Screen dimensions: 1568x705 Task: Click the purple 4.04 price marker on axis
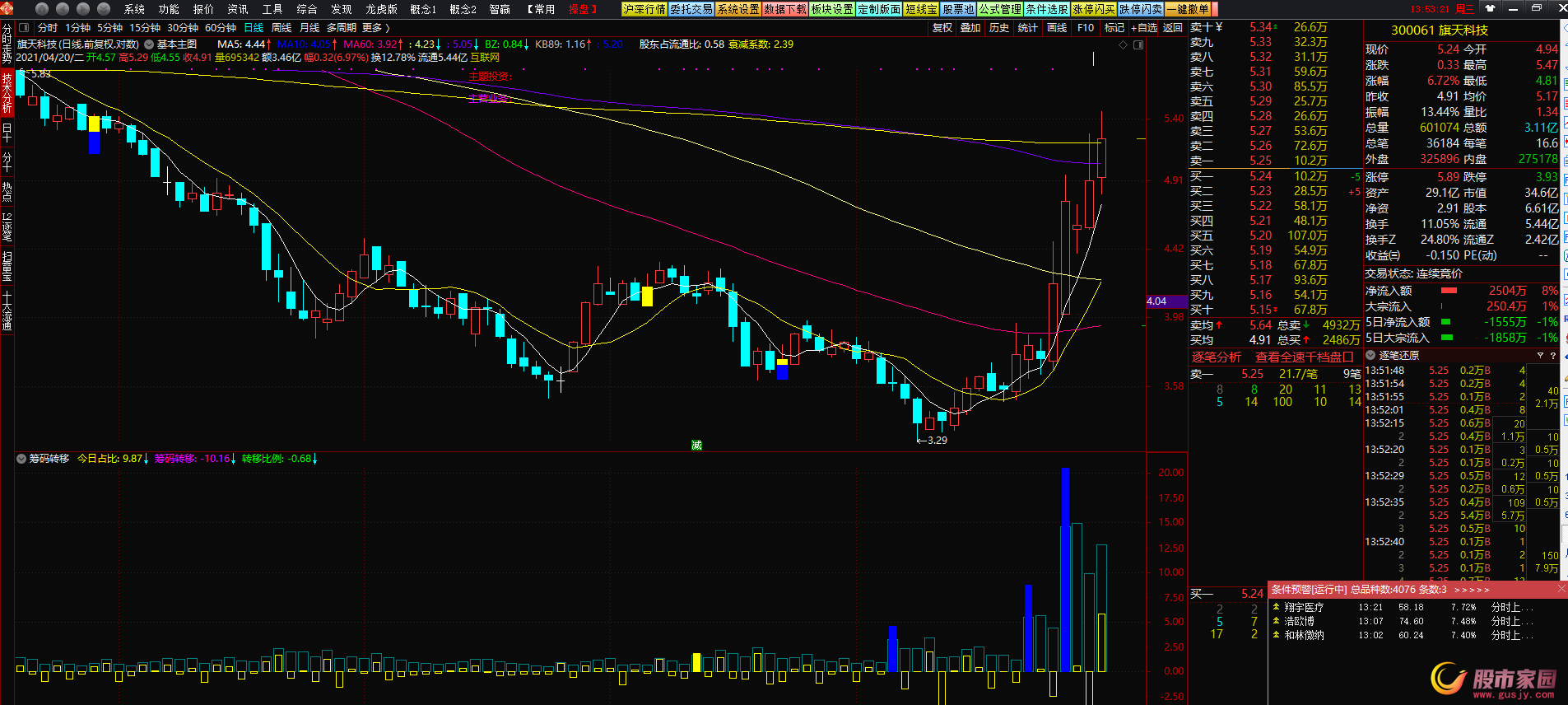point(1157,301)
